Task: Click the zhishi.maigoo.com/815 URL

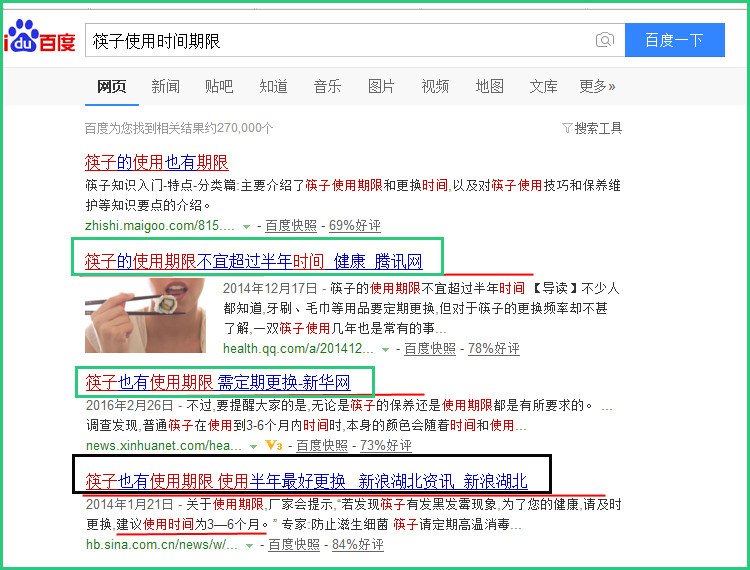Action: click(x=160, y=226)
